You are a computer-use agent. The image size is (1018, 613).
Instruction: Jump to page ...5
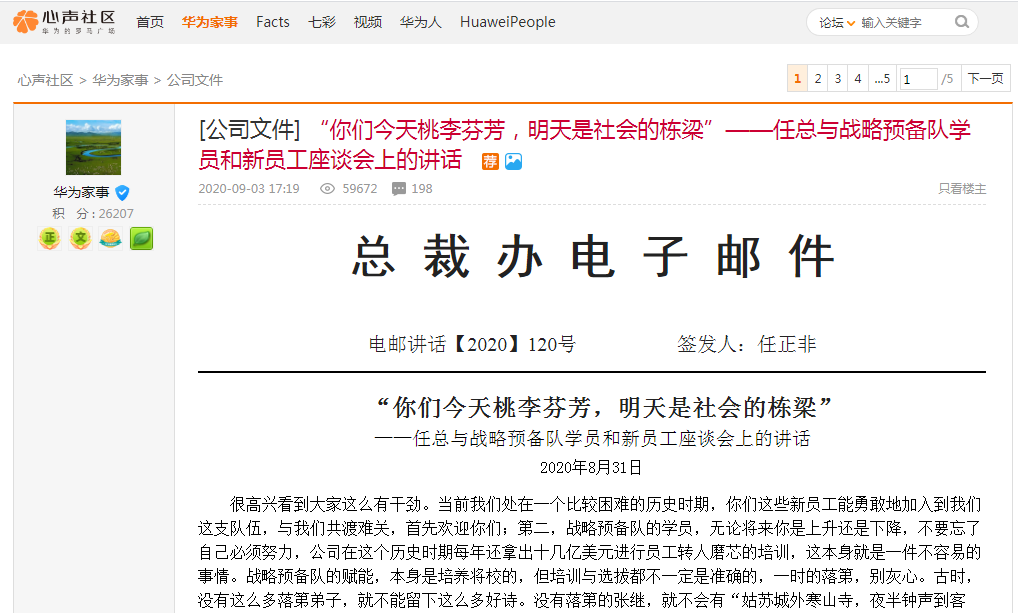[882, 79]
